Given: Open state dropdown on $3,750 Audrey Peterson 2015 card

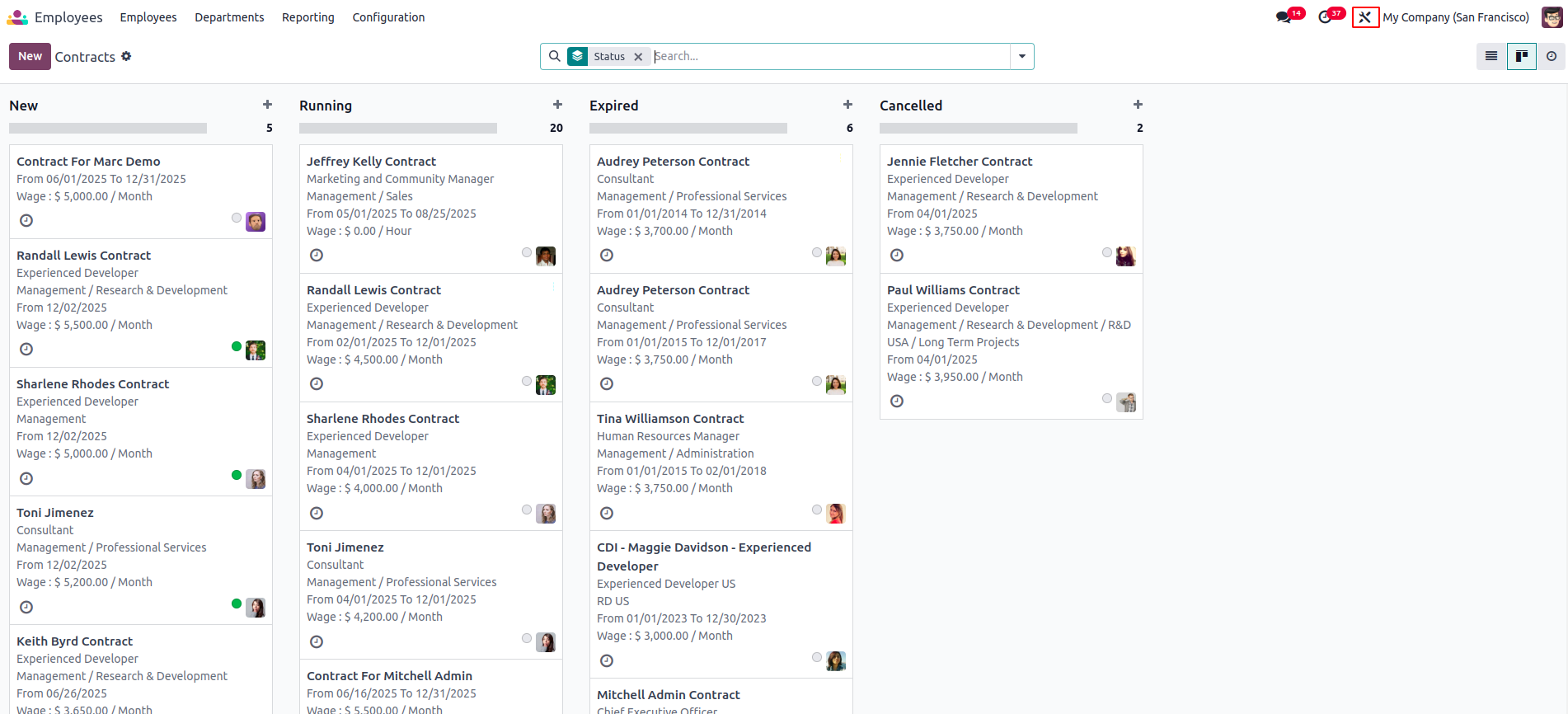Looking at the screenshot, I should pos(817,381).
